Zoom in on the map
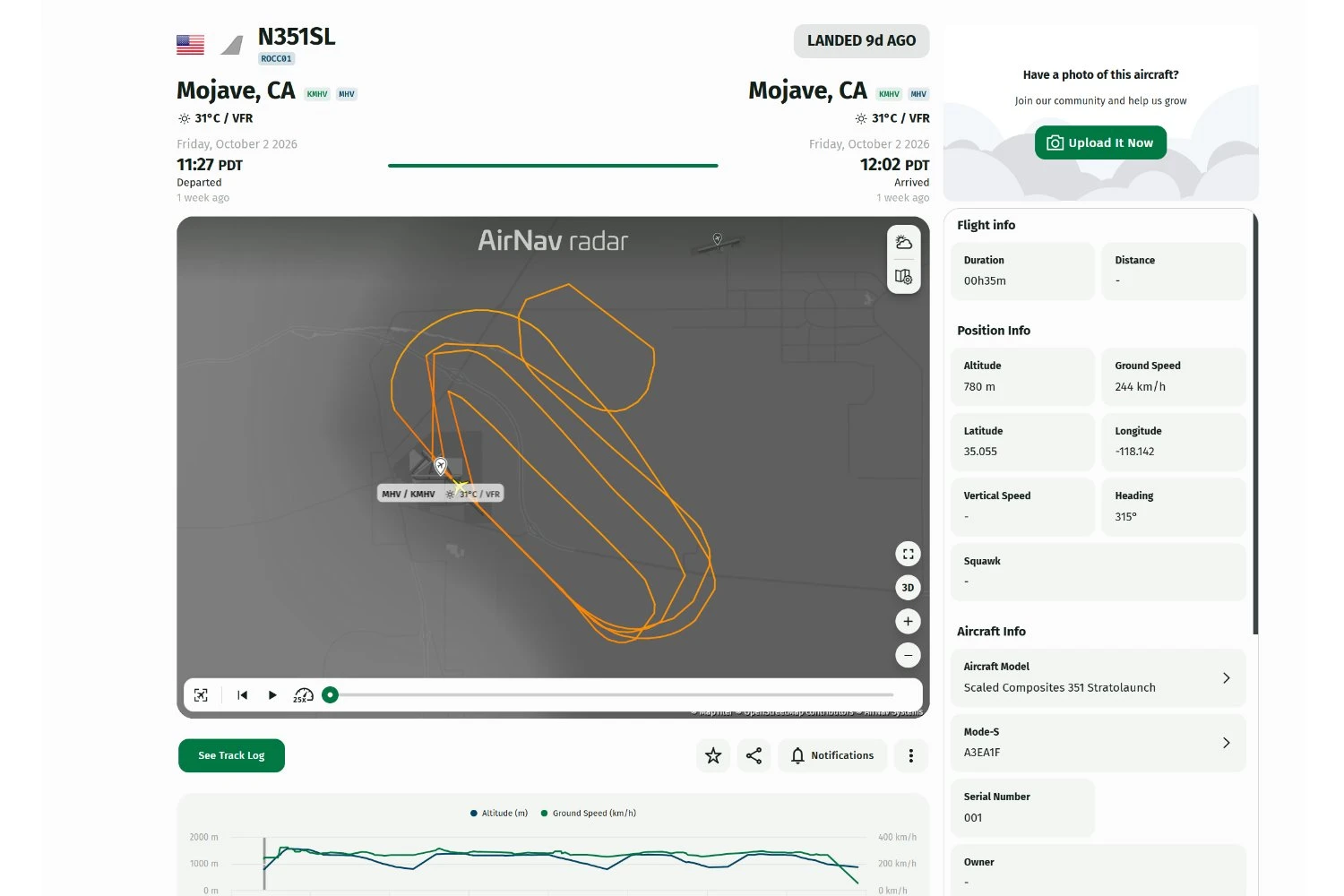This screenshot has width=1344, height=896. (908, 621)
